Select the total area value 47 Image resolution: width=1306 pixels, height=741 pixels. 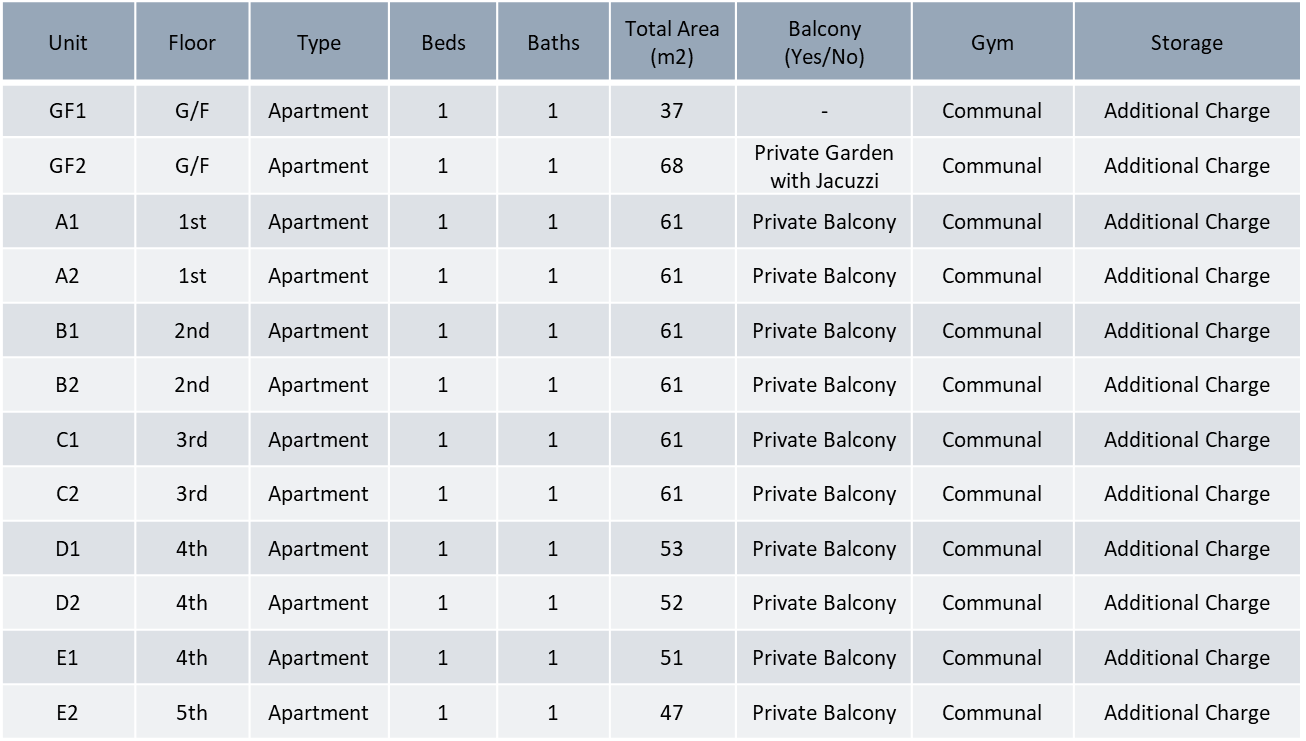point(672,713)
